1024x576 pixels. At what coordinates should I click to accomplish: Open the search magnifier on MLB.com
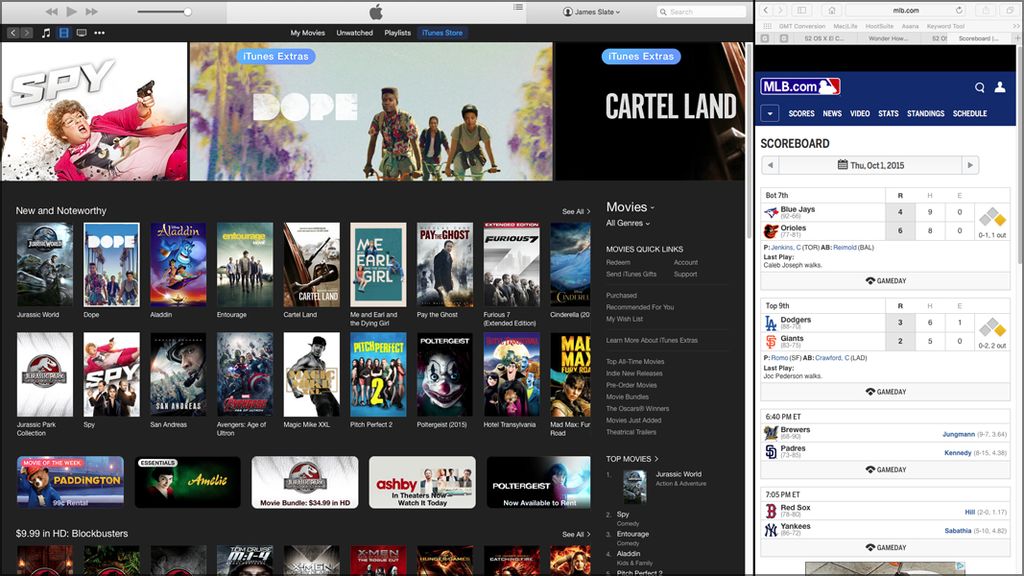pyautogui.click(x=979, y=88)
